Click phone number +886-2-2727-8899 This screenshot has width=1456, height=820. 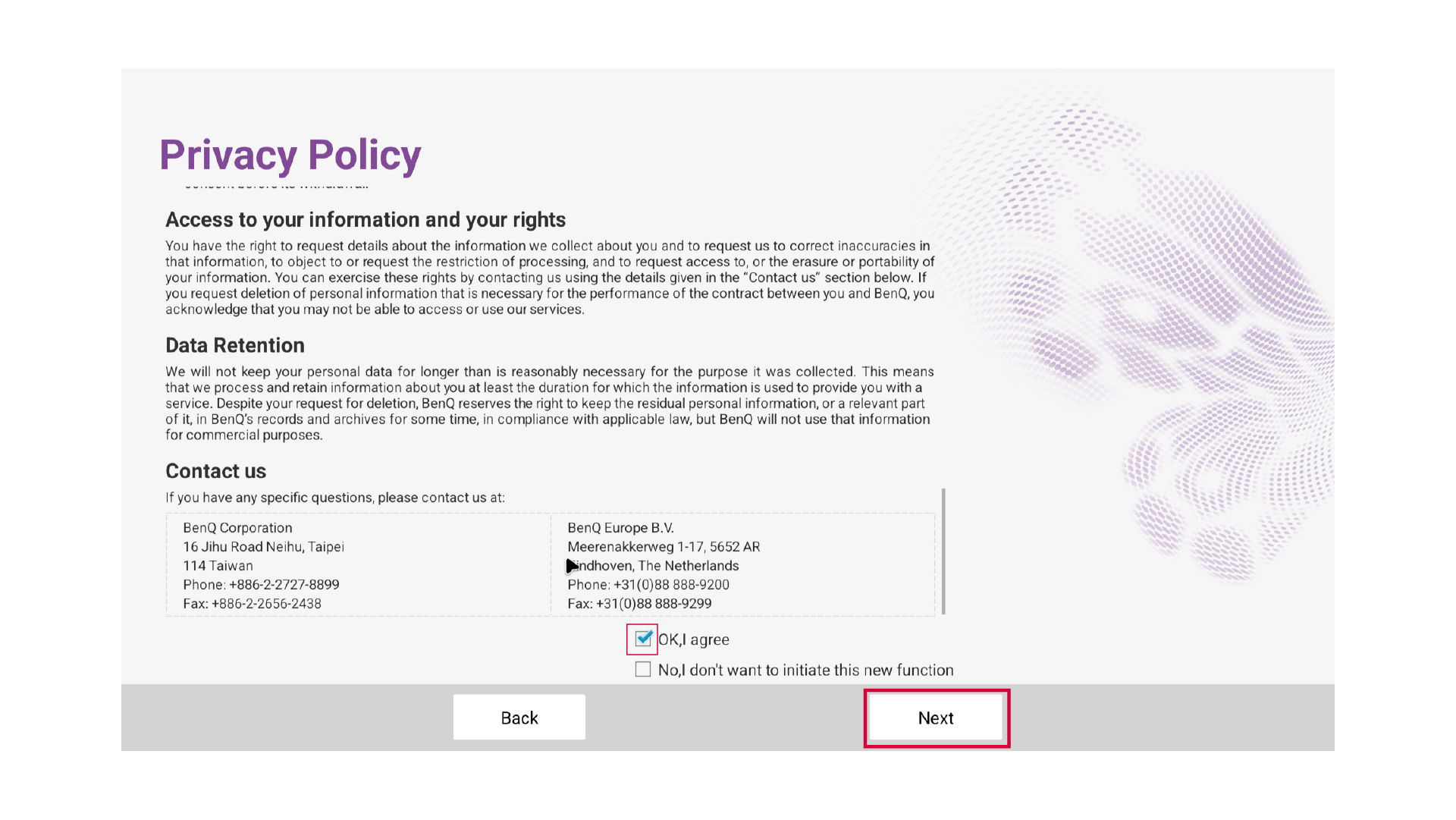click(x=284, y=585)
